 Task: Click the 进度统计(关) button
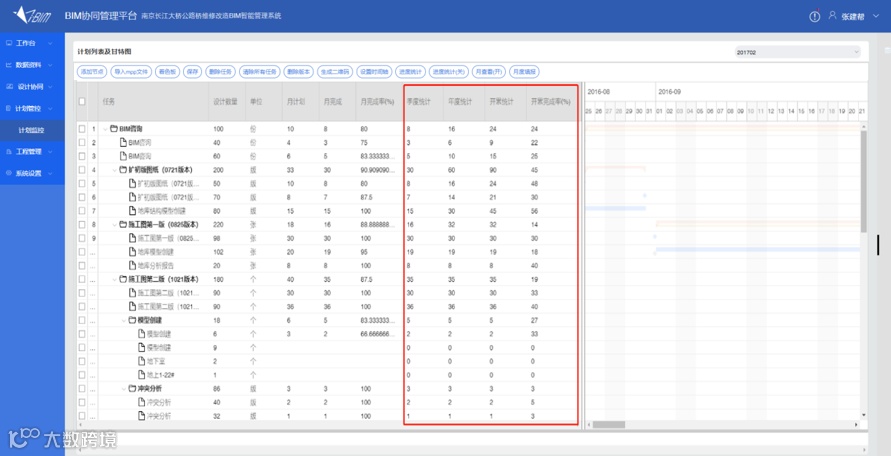449,72
